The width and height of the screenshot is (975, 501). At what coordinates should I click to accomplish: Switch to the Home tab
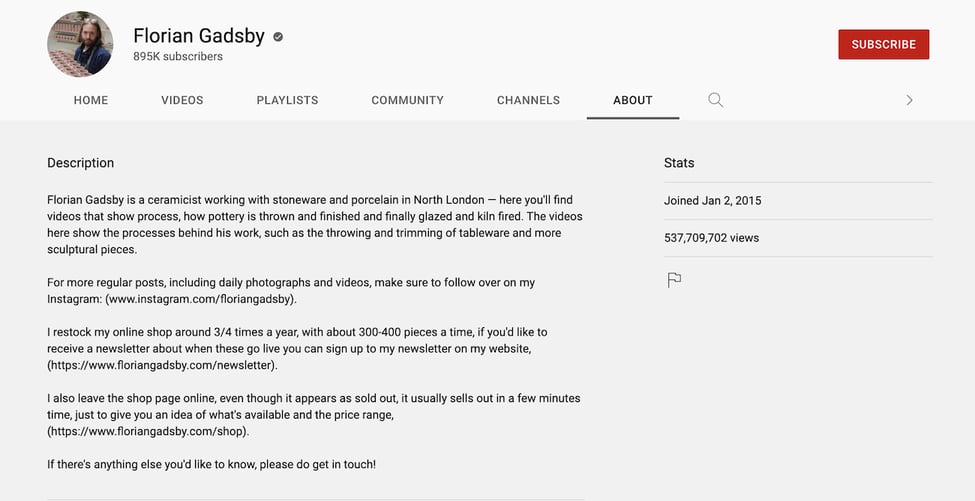click(91, 100)
